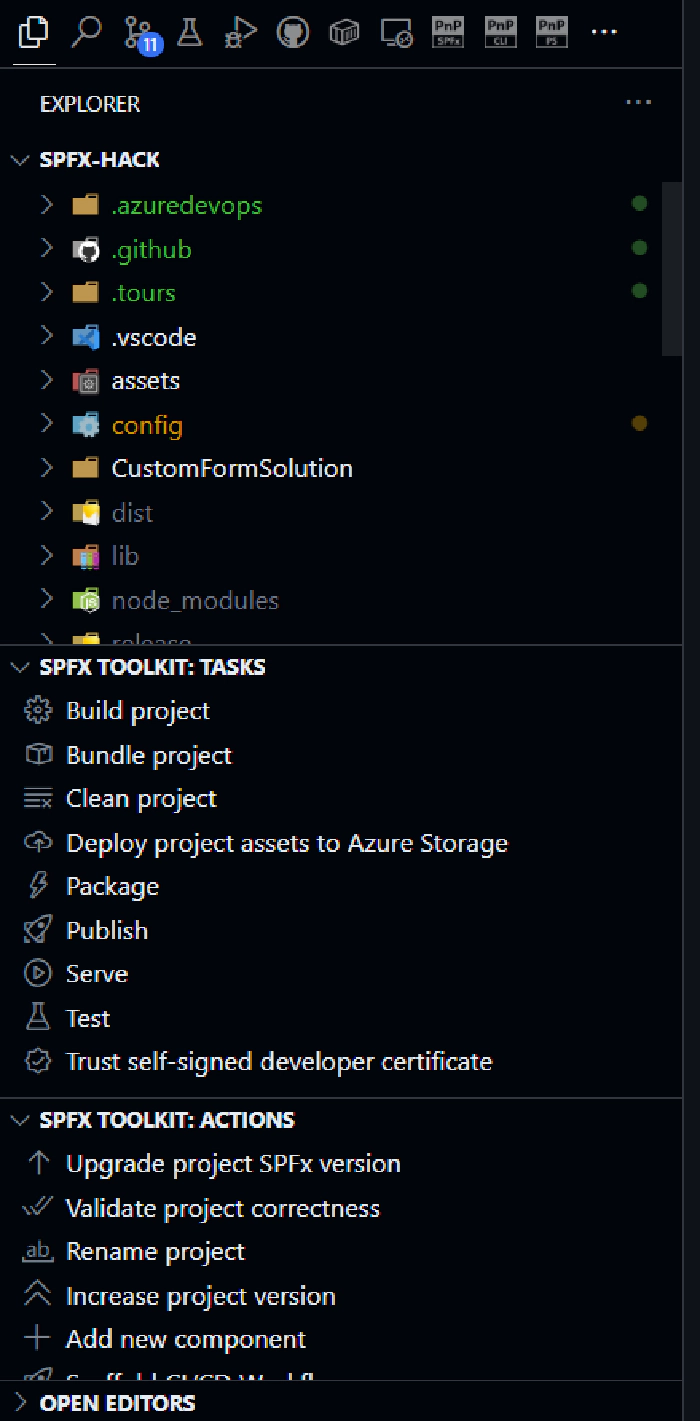Open the Search view in activity bar

pyautogui.click(x=87, y=33)
